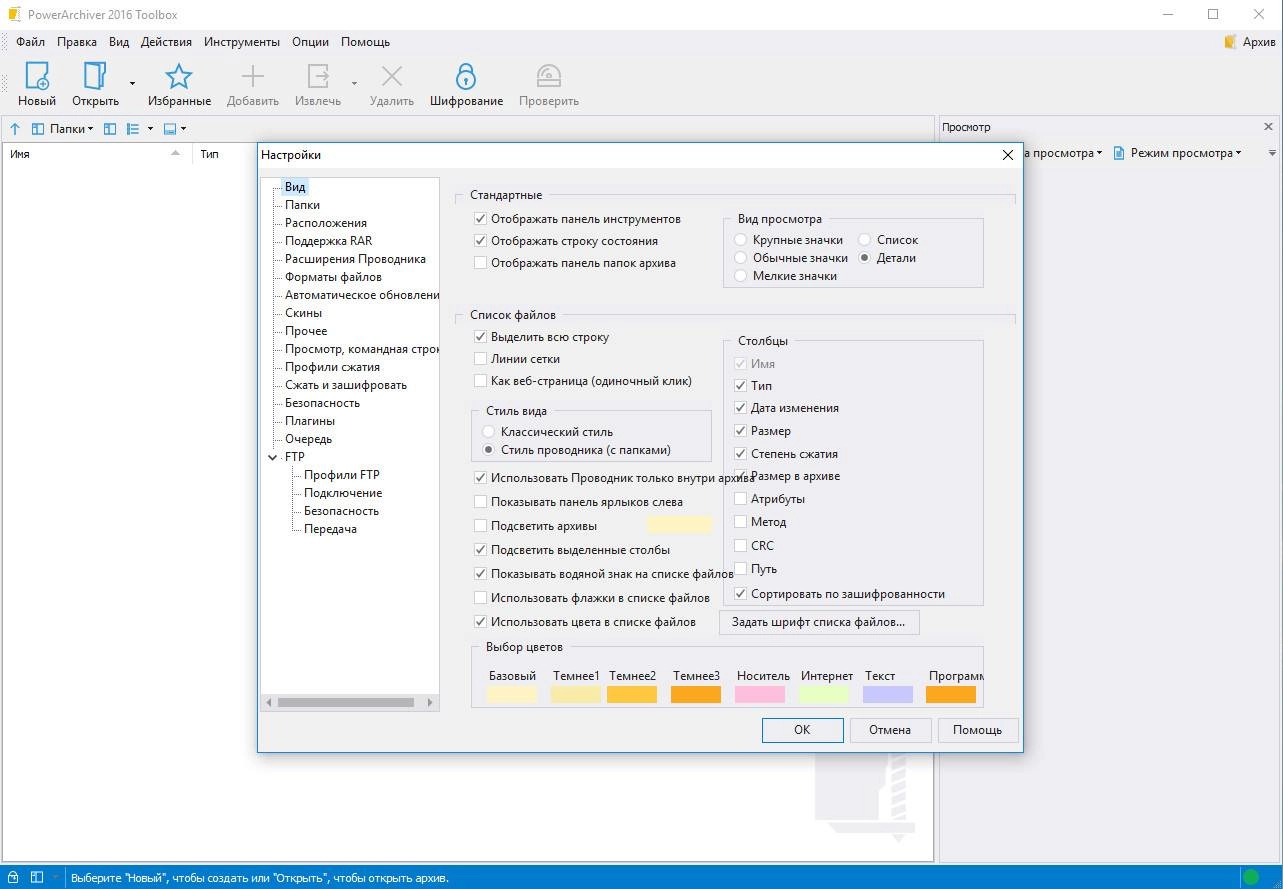Click the OK button
Screen dimensions: 1283x889
tap(802, 730)
